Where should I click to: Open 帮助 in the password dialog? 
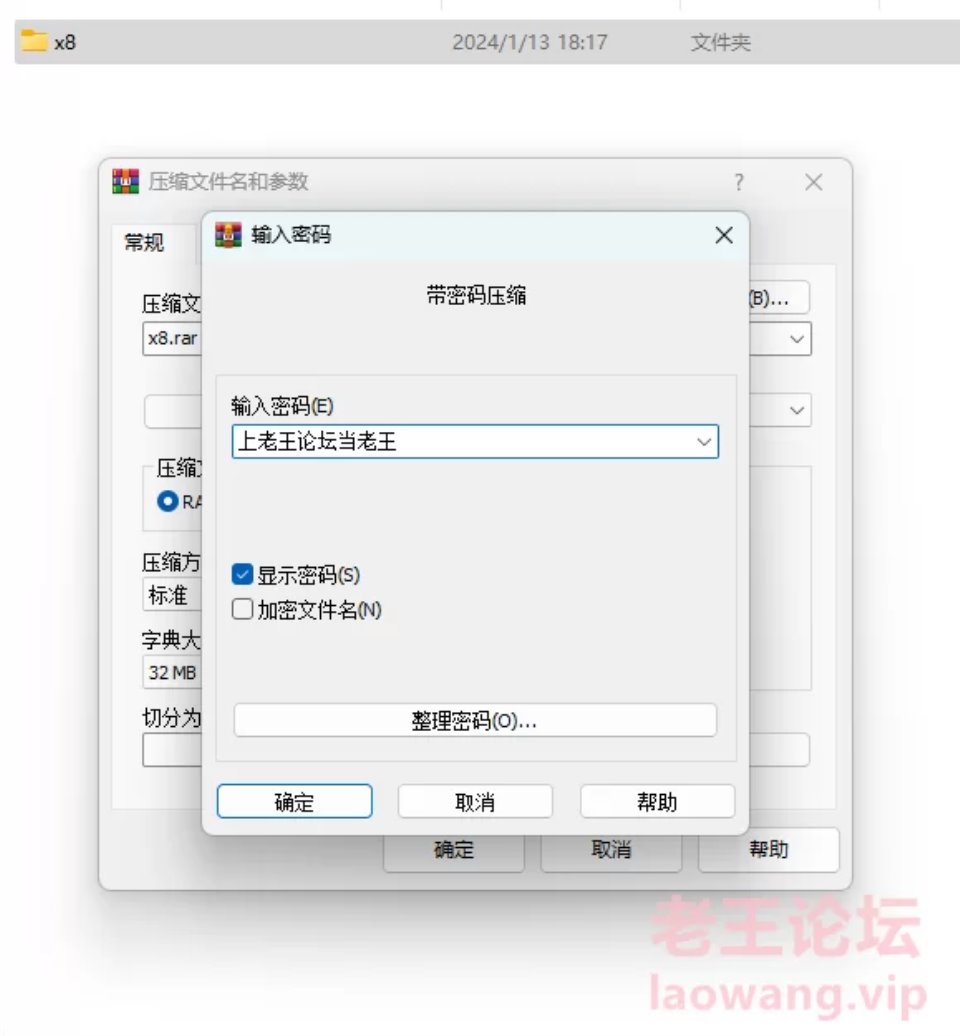pos(657,801)
